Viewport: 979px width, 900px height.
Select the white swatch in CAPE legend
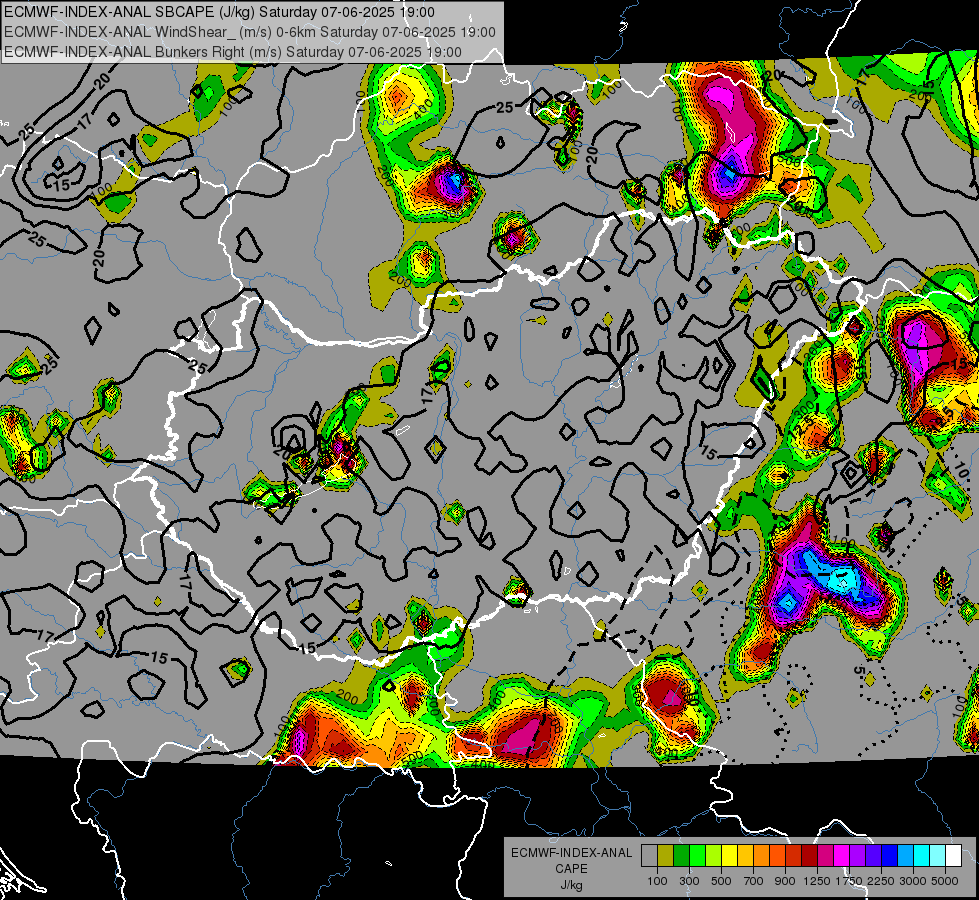[x=953, y=856]
